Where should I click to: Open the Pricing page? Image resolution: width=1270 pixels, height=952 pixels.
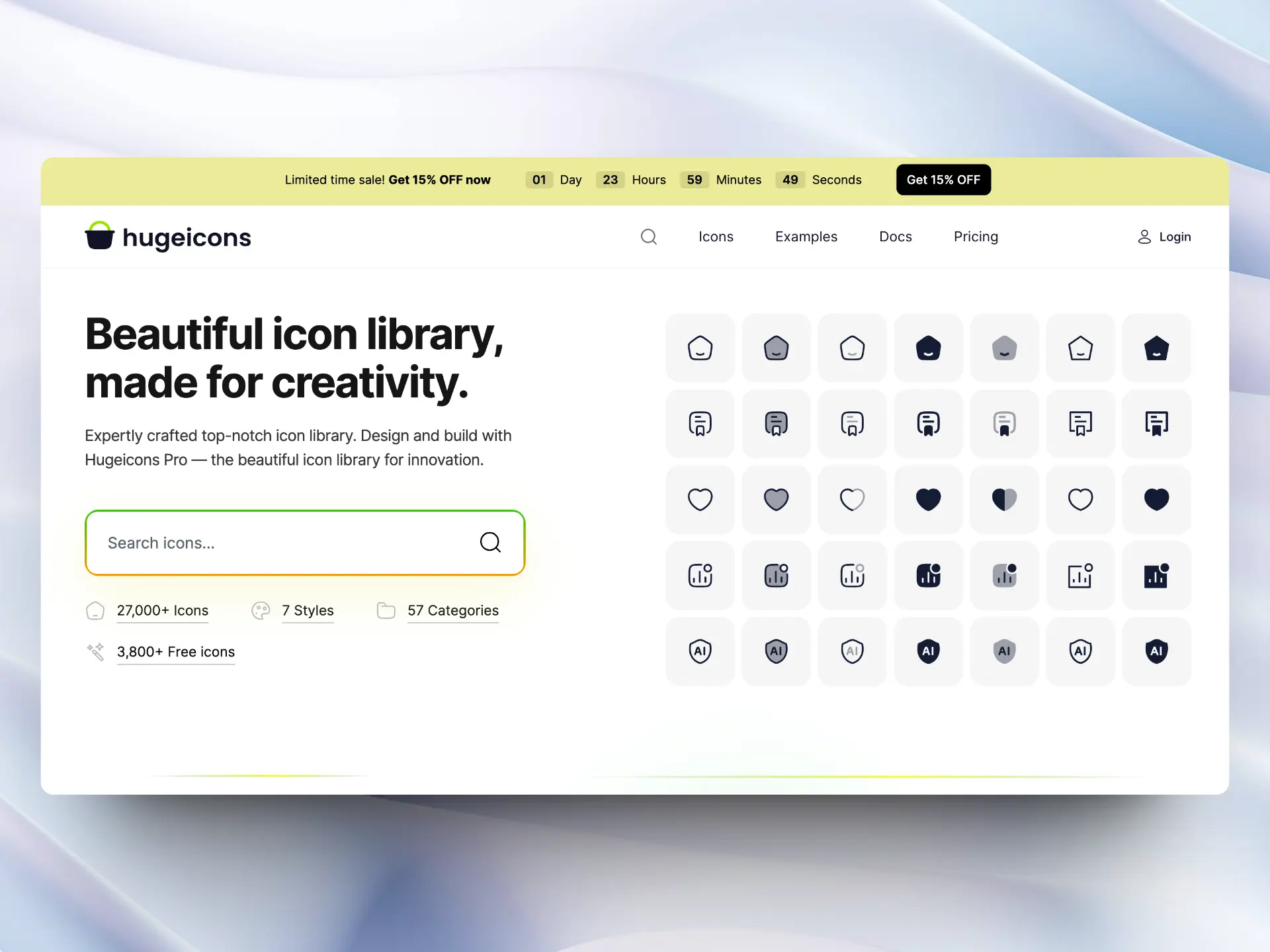coord(976,237)
